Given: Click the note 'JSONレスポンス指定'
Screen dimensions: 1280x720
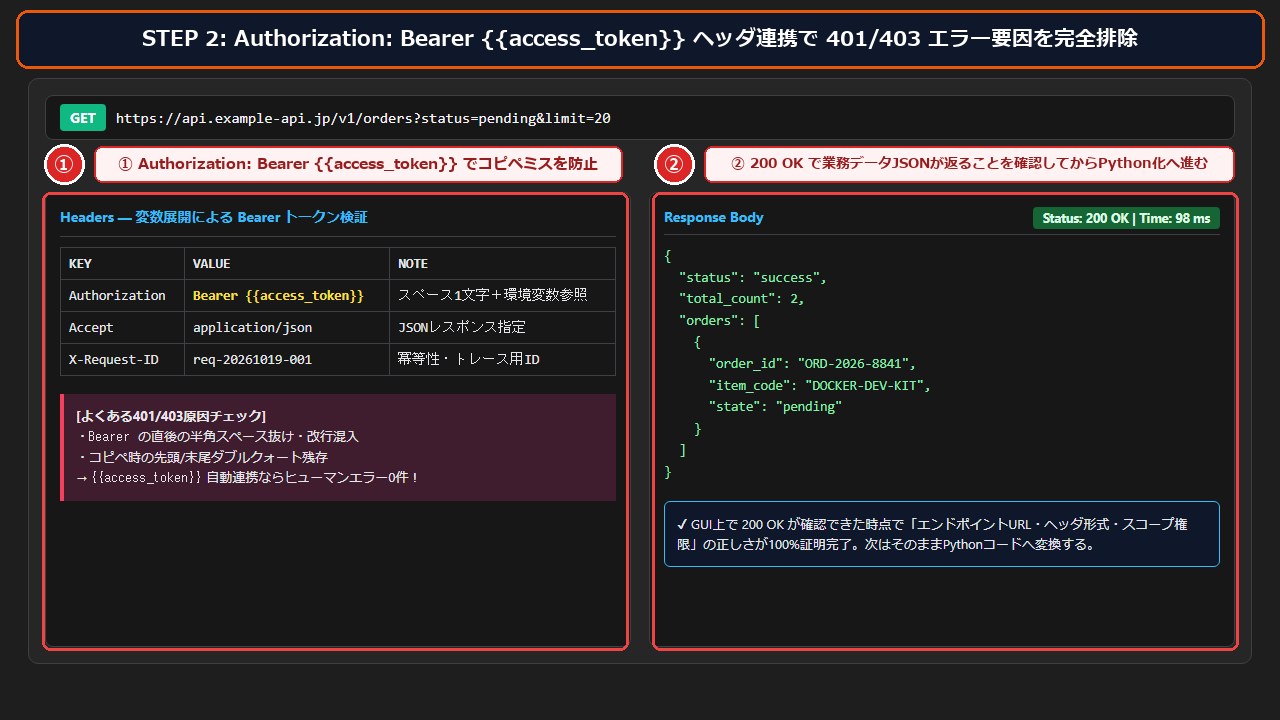Looking at the screenshot, I should coord(462,328).
